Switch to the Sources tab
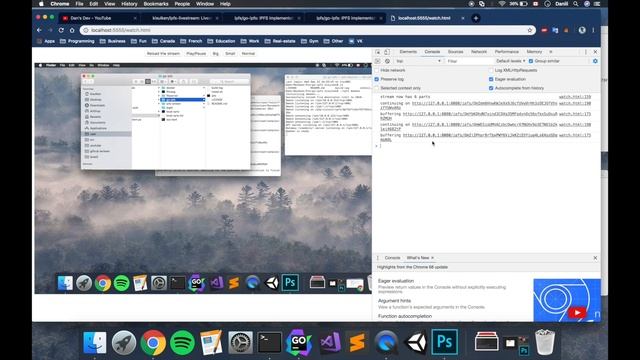Screen dimensions: 640x360 pyautogui.click(x=456, y=52)
